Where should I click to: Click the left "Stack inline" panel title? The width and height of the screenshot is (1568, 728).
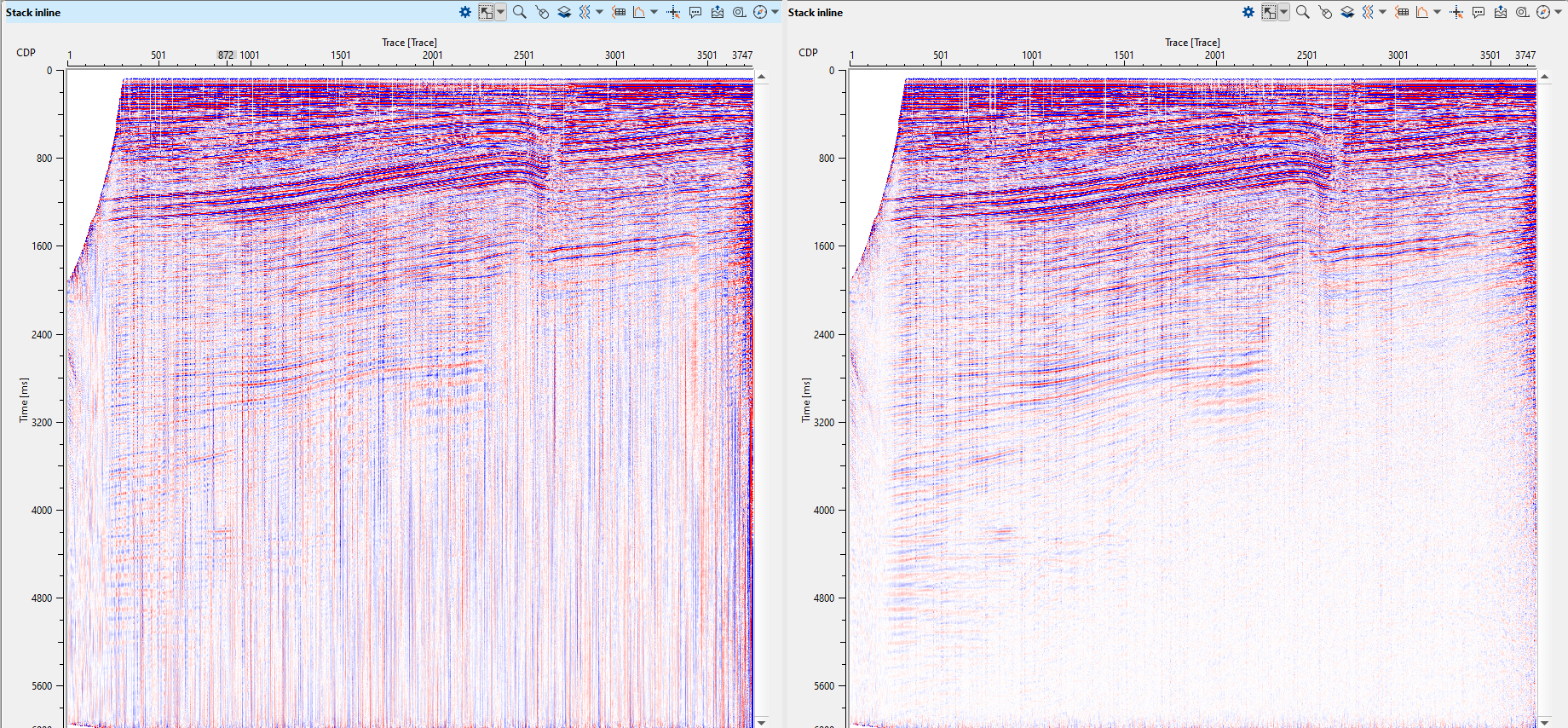(33, 12)
